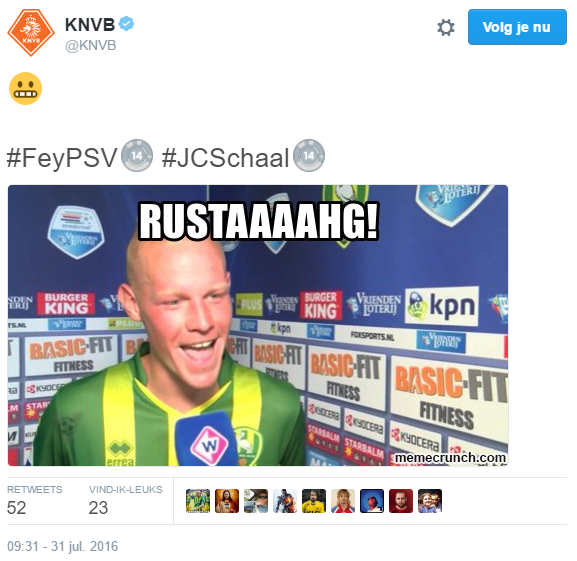Click the blue verified badge beside KNVB
The height and width of the screenshot is (561, 577).
(127, 24)
